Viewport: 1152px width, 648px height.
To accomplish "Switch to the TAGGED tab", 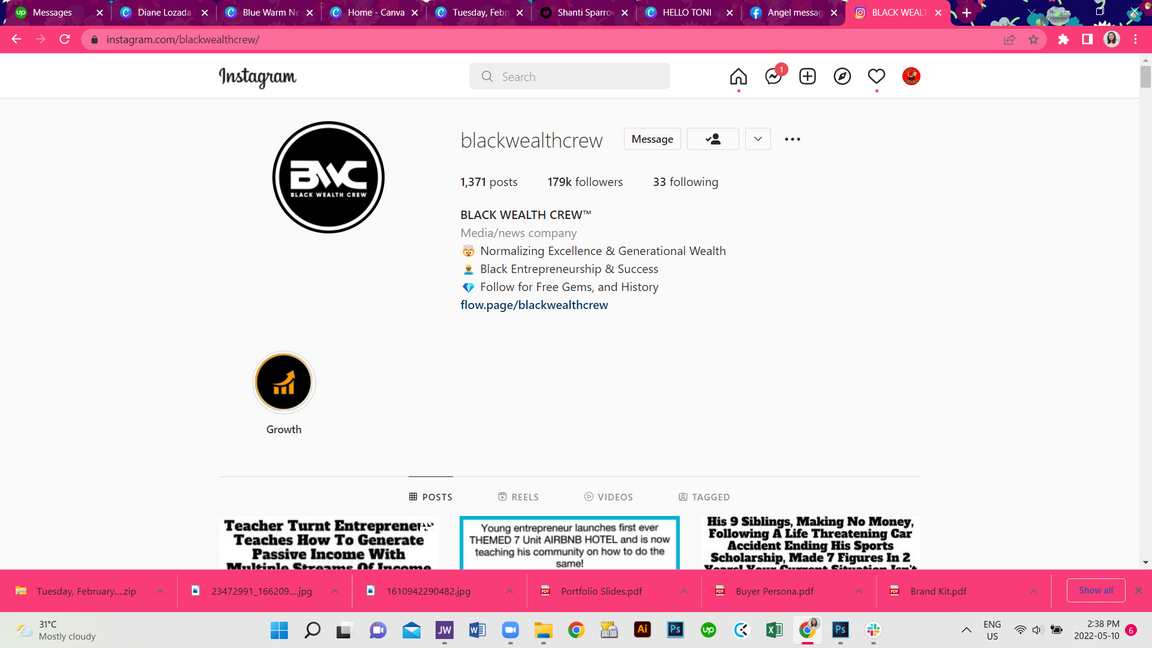I will coord(704,497).
